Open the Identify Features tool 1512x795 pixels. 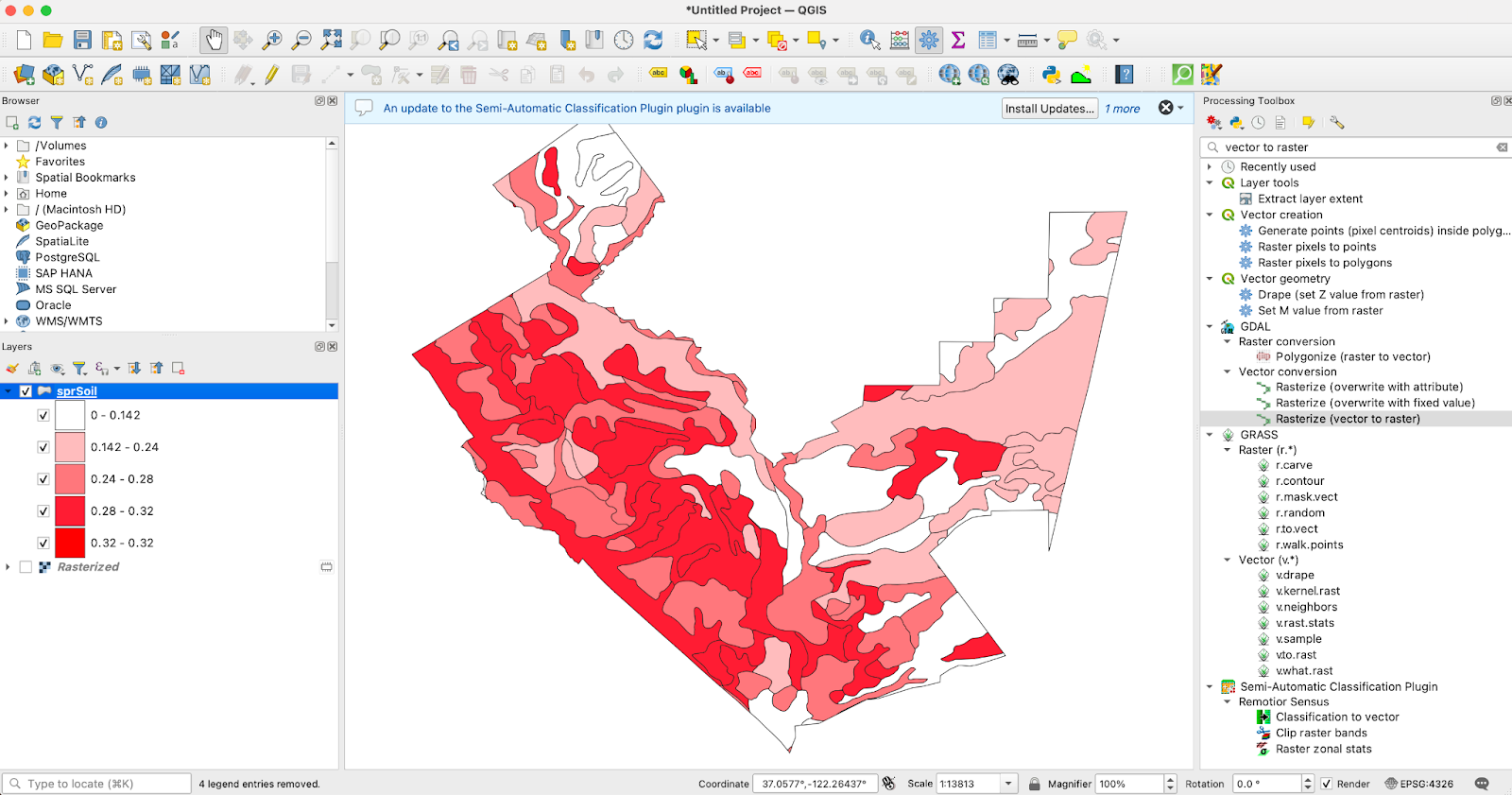coord(869,40)
